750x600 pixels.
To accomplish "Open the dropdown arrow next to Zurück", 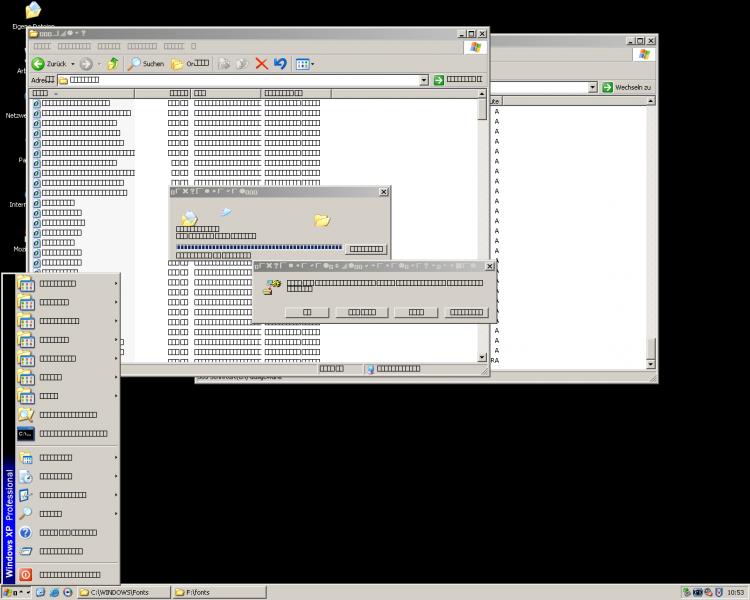I will (x=72, y=64).
